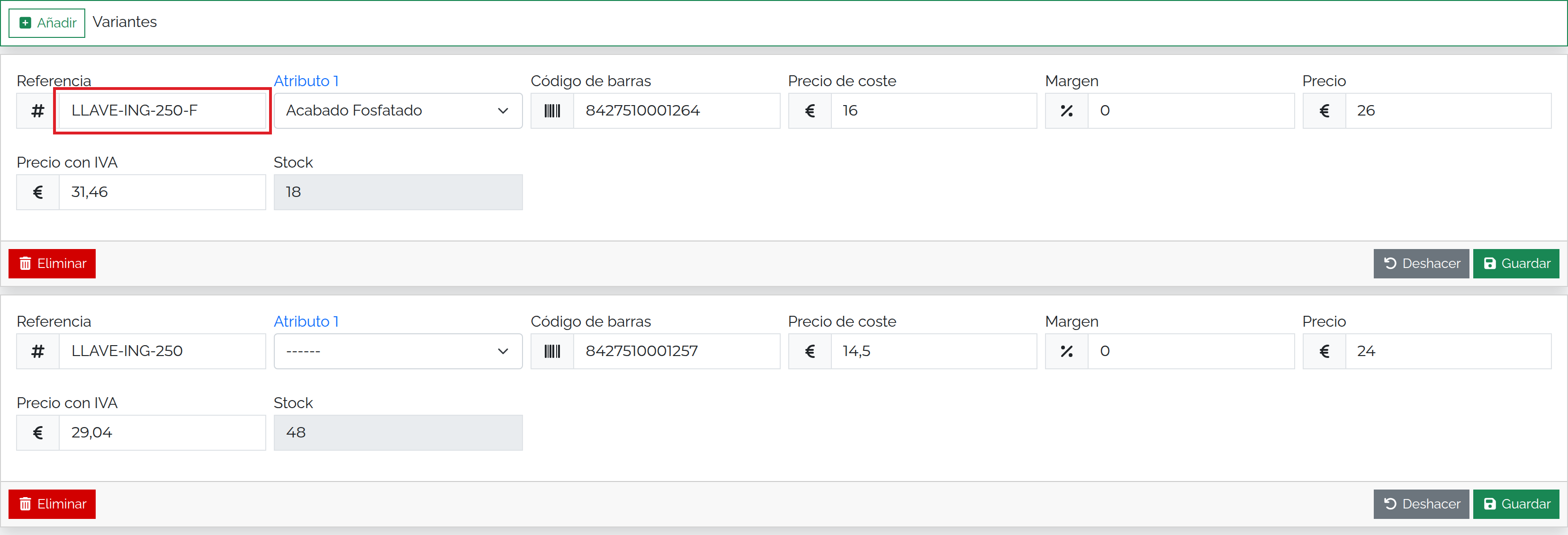Click barcode field containing 8427510001264
This screenshot has height=535, width=1568.
point(677,111)
